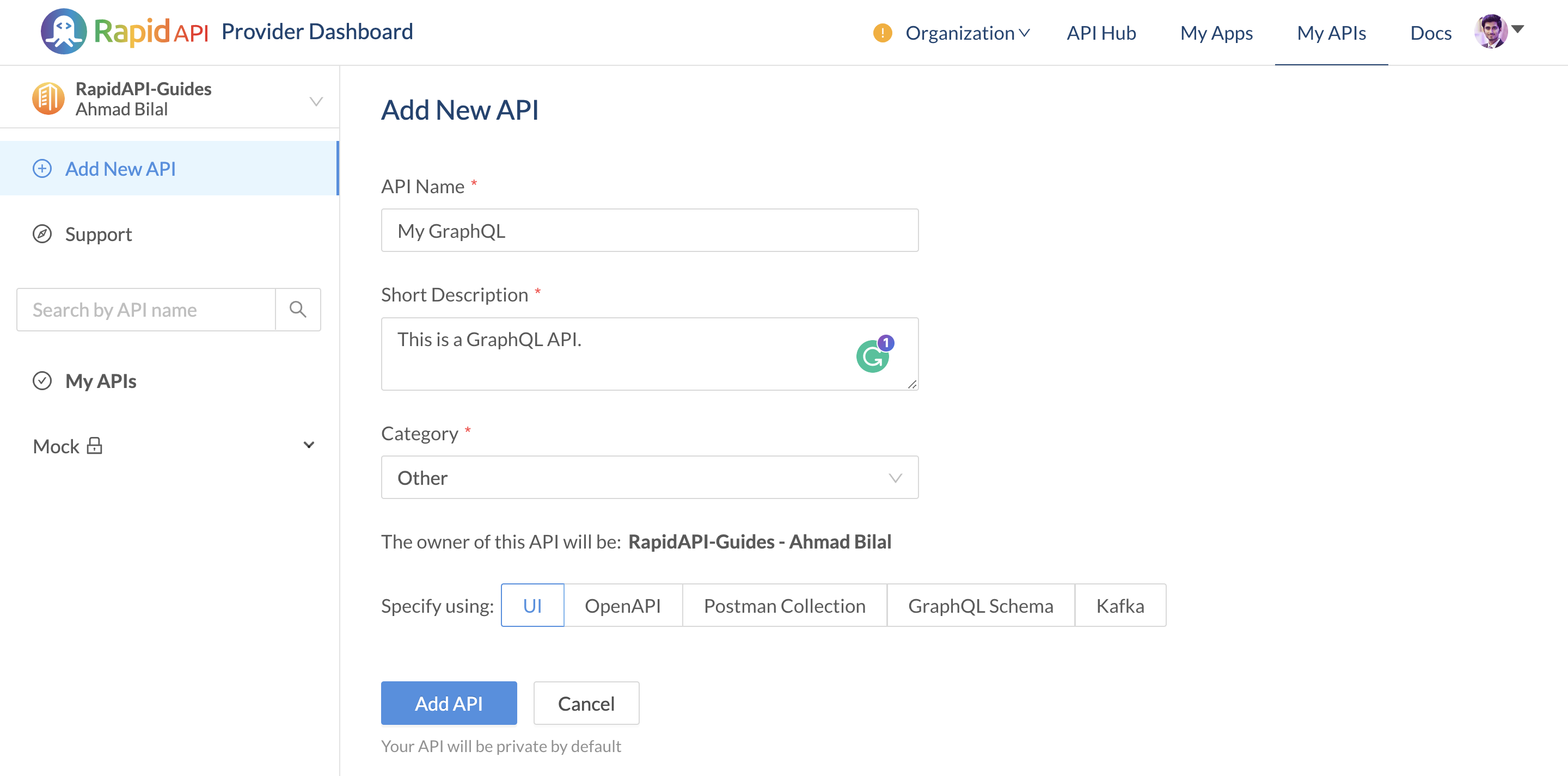Screen dimensions: 1568x776
Task: Click the Support compass icon
Action: pos(42,235)
